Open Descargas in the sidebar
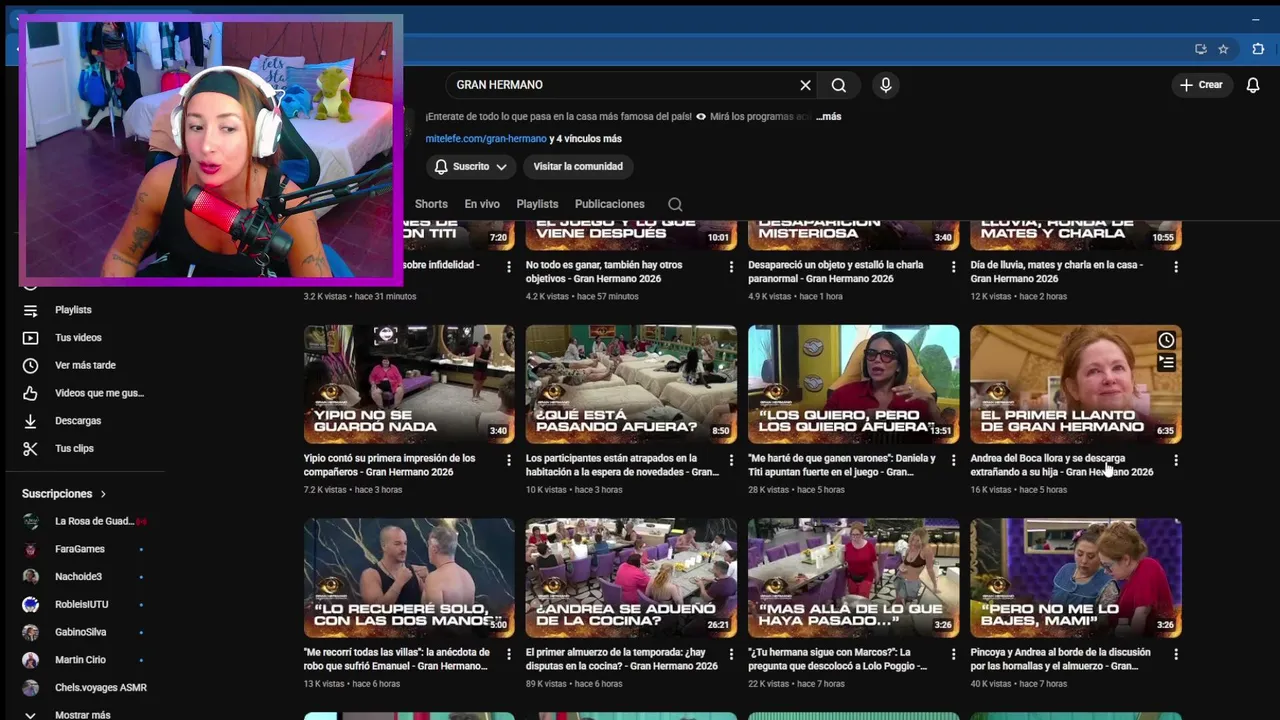The image size is (1280, 720). tap(80, 421)
